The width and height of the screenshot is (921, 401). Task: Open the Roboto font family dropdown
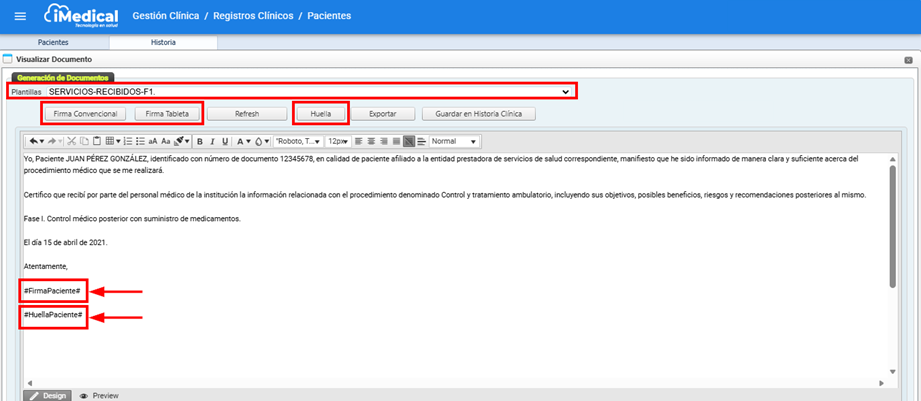tap(298, 141)
